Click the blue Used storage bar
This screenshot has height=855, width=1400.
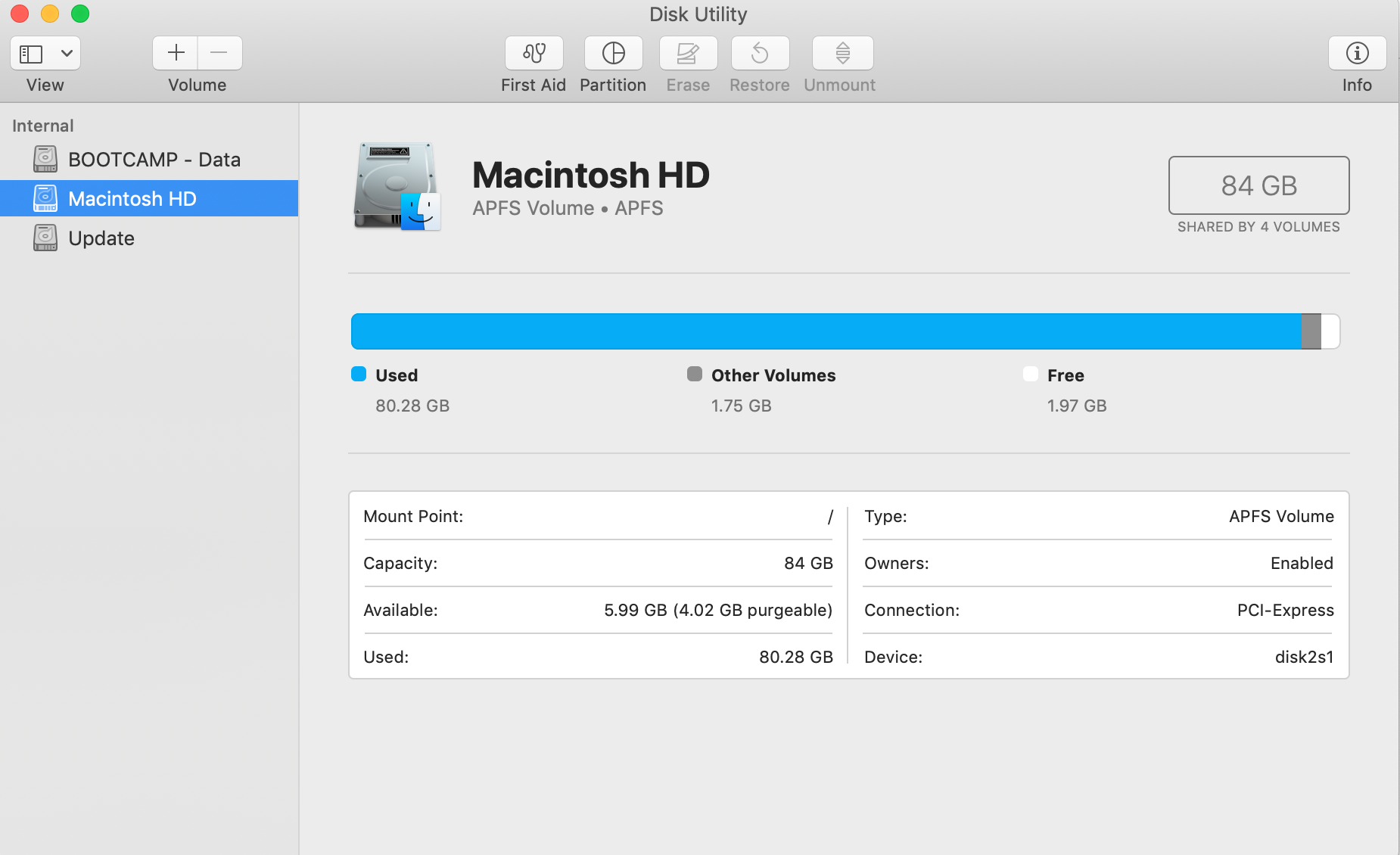pyautogui.click(x=826, y=331)
